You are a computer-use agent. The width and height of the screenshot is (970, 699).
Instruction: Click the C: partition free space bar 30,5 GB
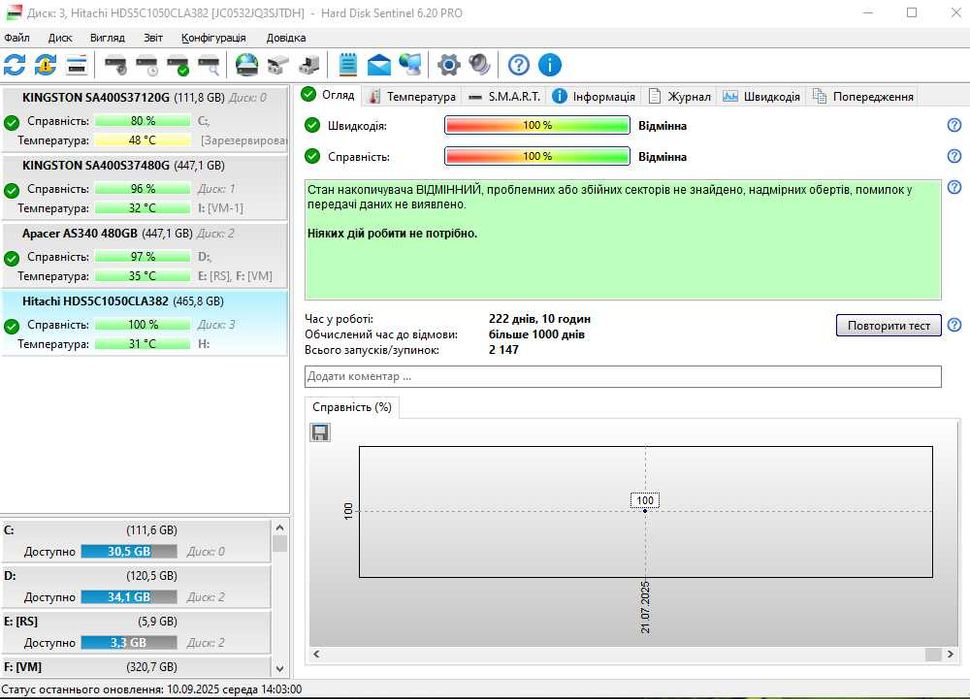pyautogui.click(x=129, y=551)
